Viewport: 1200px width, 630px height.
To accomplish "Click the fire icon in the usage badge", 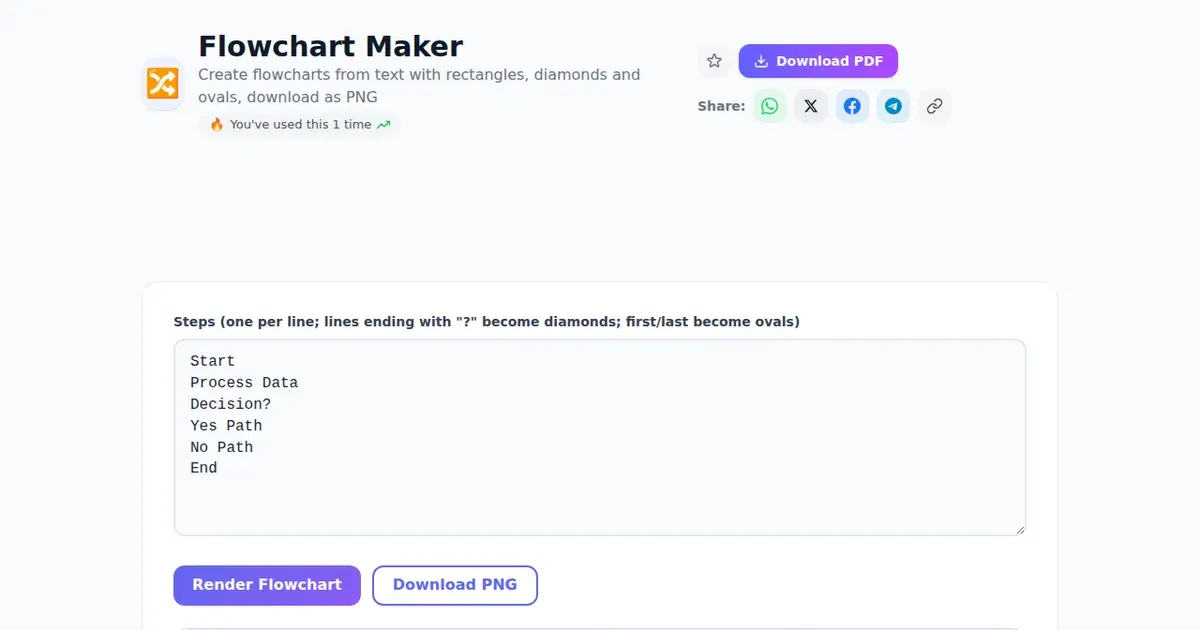I will click(x=217, y=125).
